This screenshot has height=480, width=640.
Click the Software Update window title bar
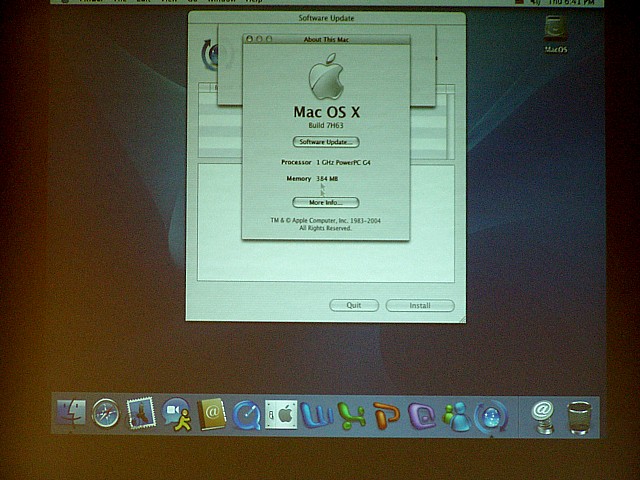click(x=327, y=18)
